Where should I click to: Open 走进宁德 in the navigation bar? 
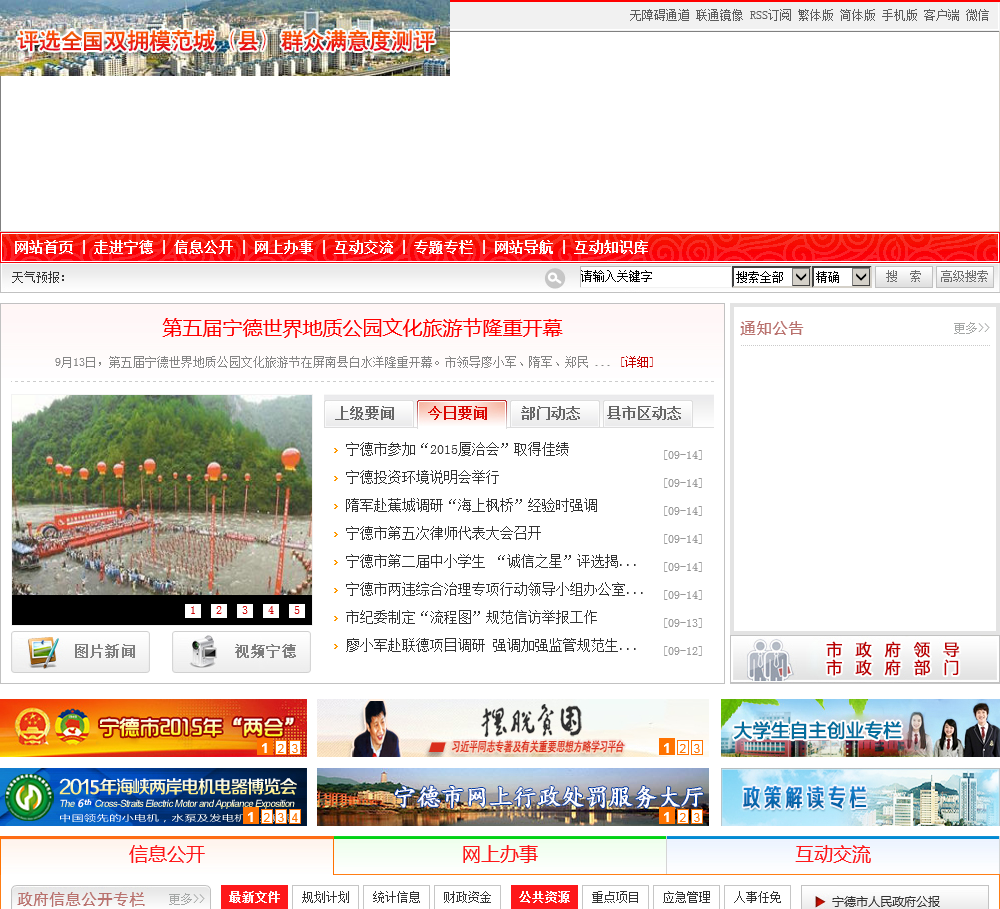click(x=124, y=248)
